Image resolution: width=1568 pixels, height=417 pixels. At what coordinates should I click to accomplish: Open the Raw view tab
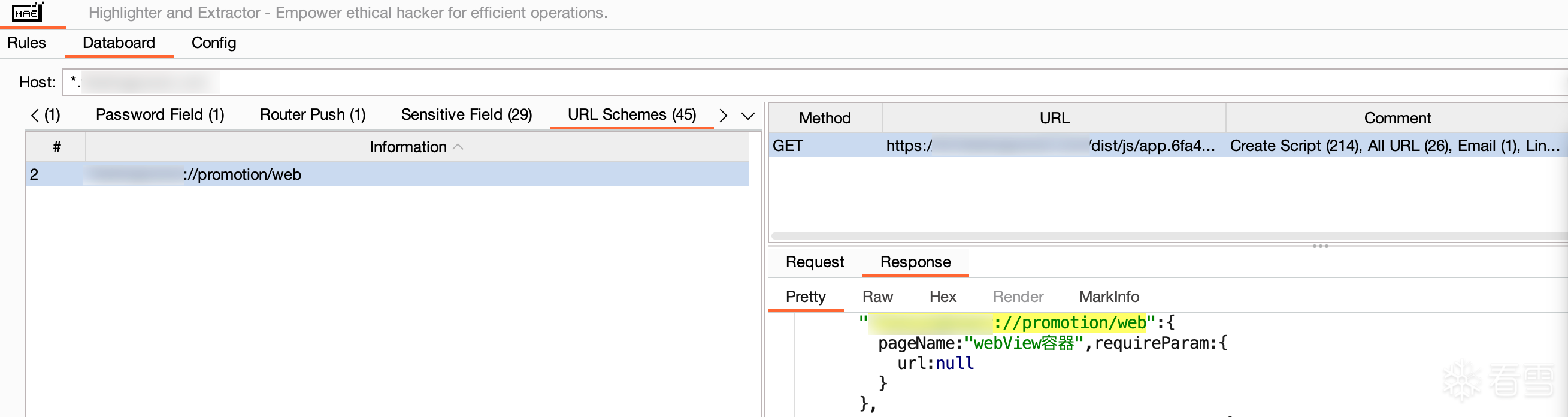[x=877, y=297]
